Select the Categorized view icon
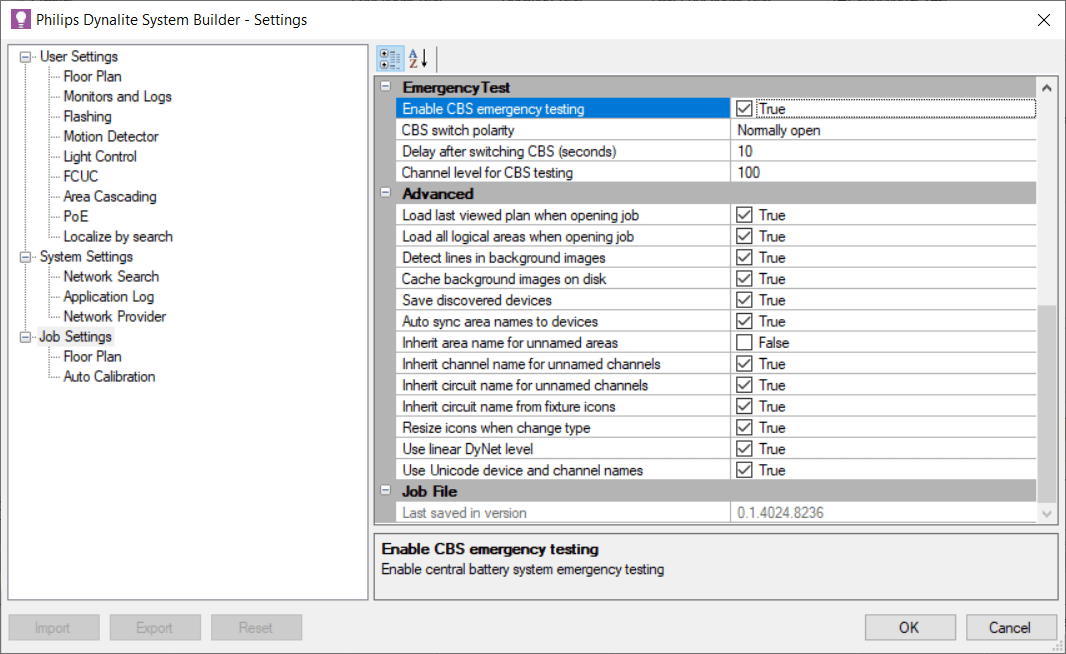Viewport: 1066px width, 654px height. [x=391, y=58]
